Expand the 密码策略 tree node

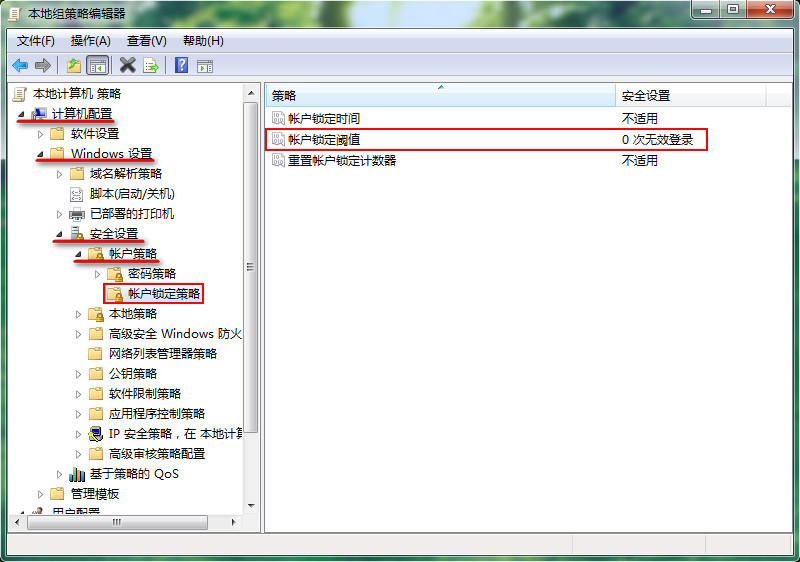(x=97, y=274)
